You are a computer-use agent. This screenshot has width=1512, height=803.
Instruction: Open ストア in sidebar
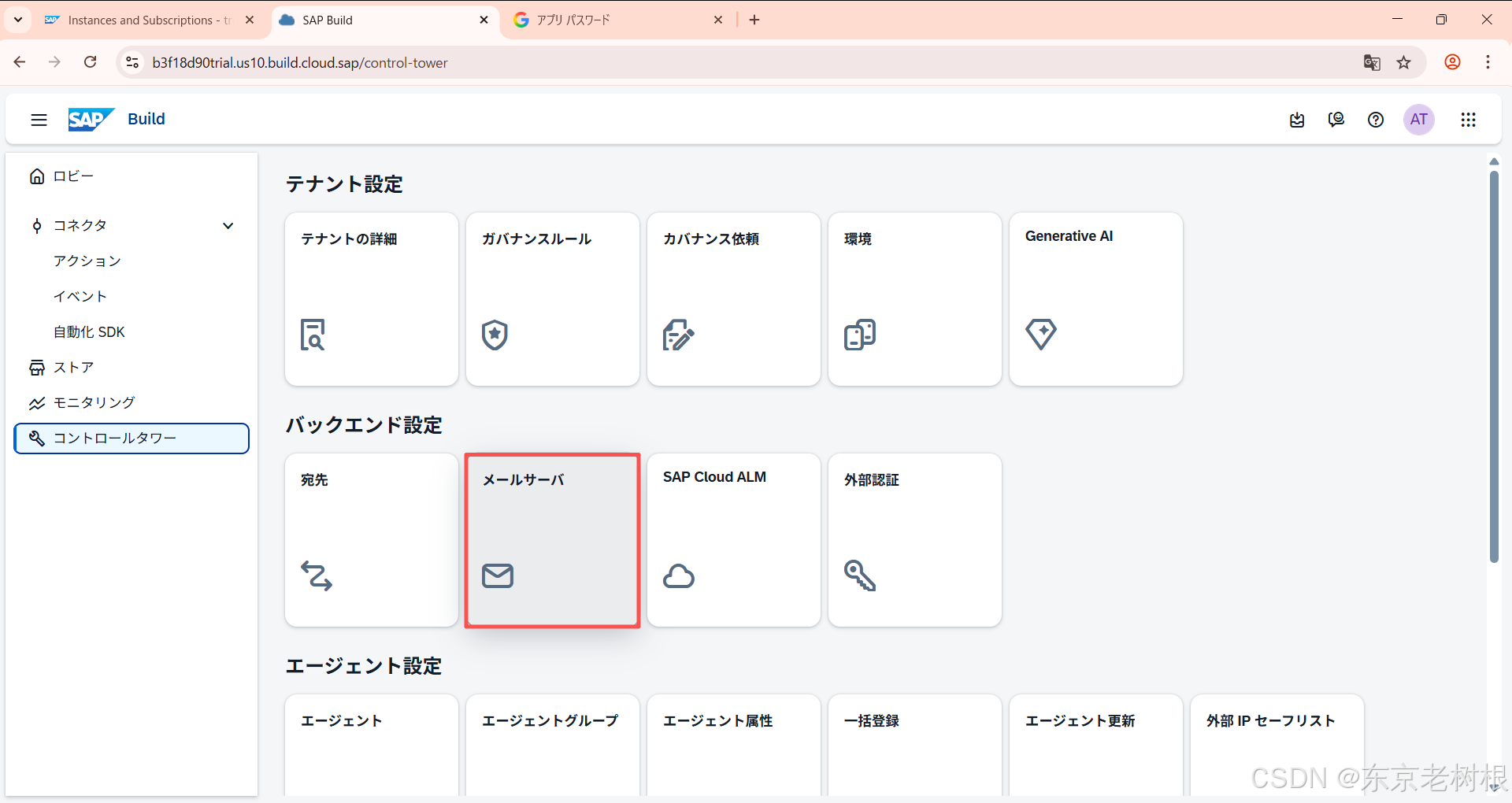[132, 368]
